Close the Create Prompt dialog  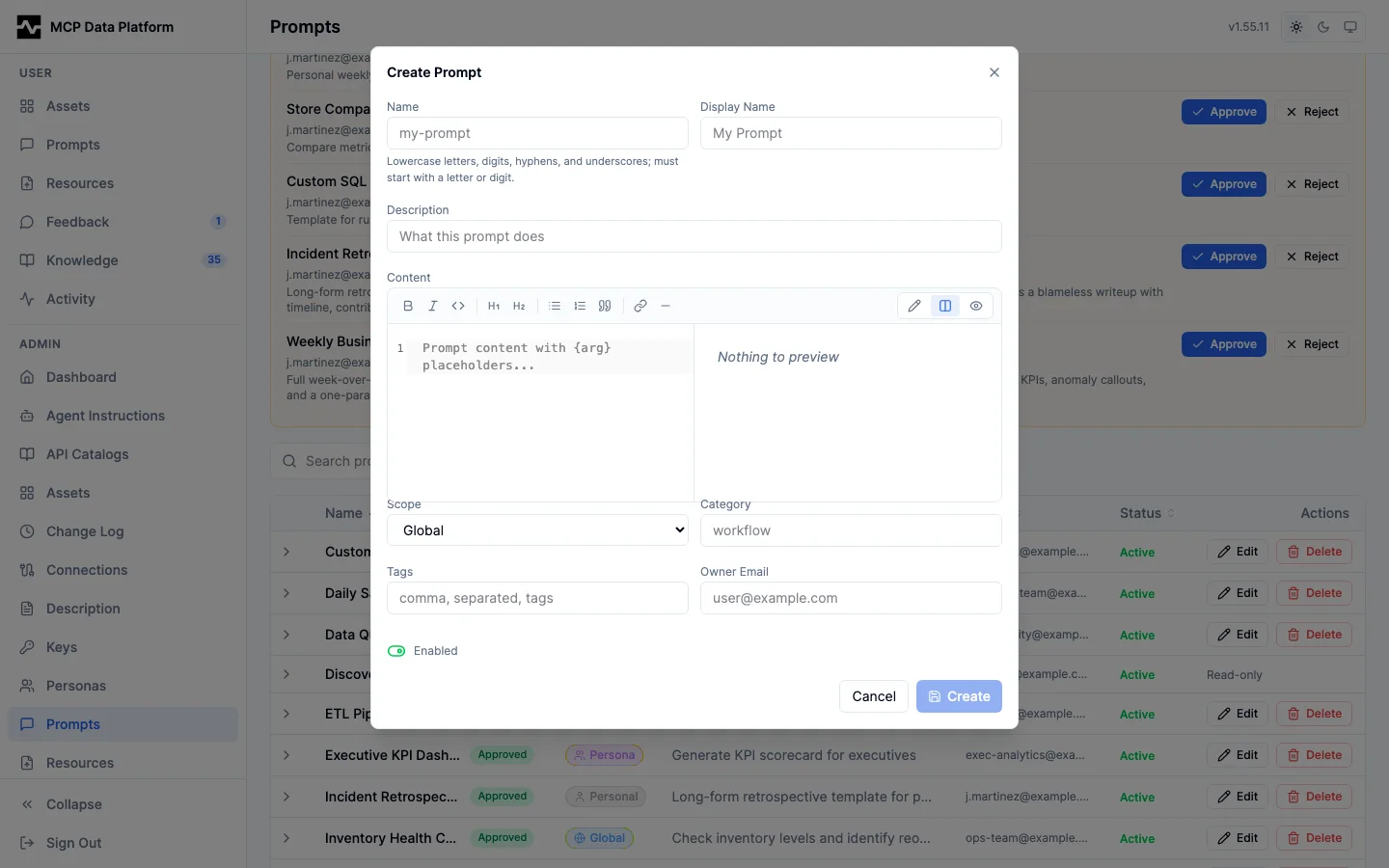(x=994, y=72)
